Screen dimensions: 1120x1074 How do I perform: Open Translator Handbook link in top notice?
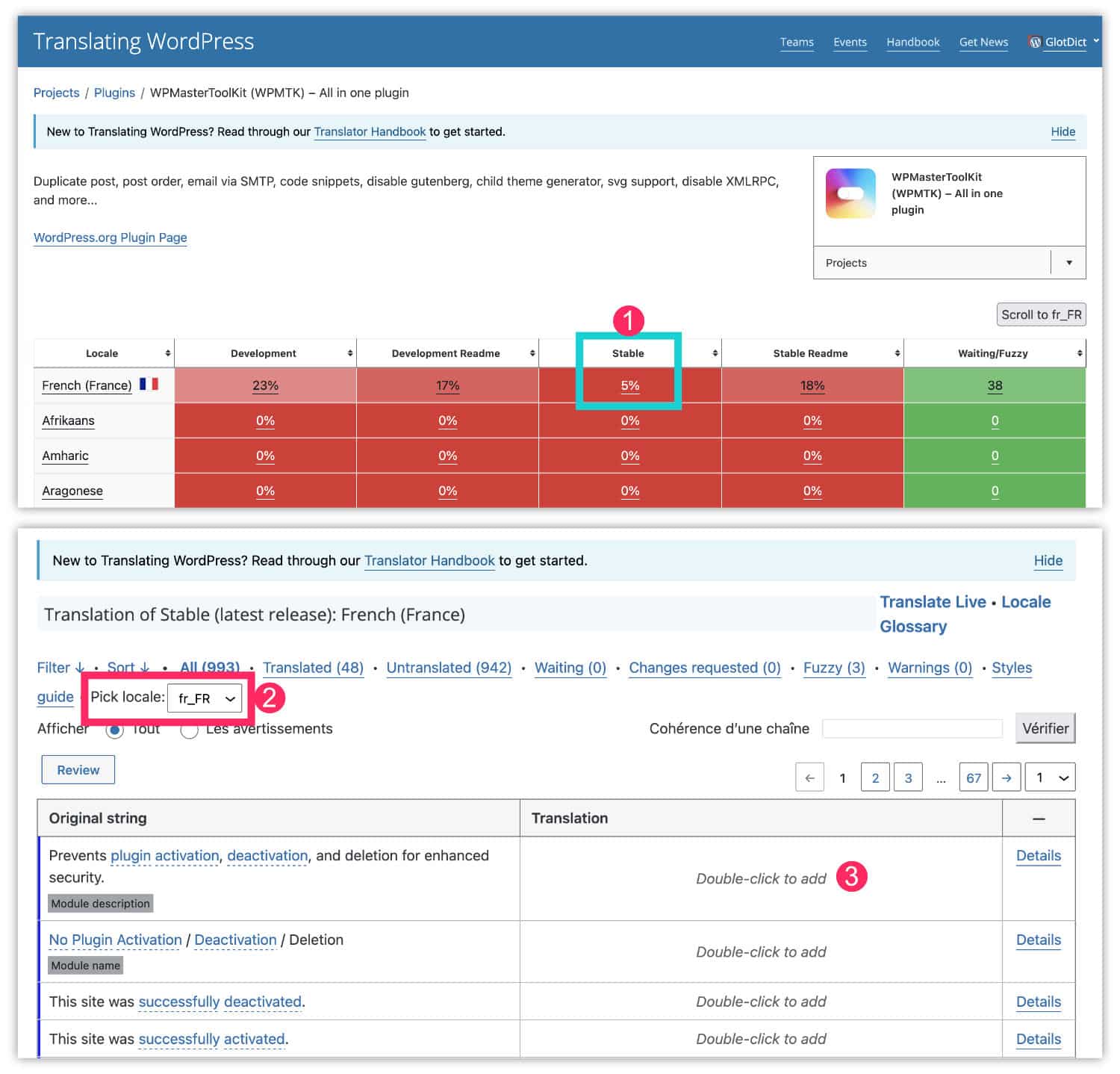point(370,131)
